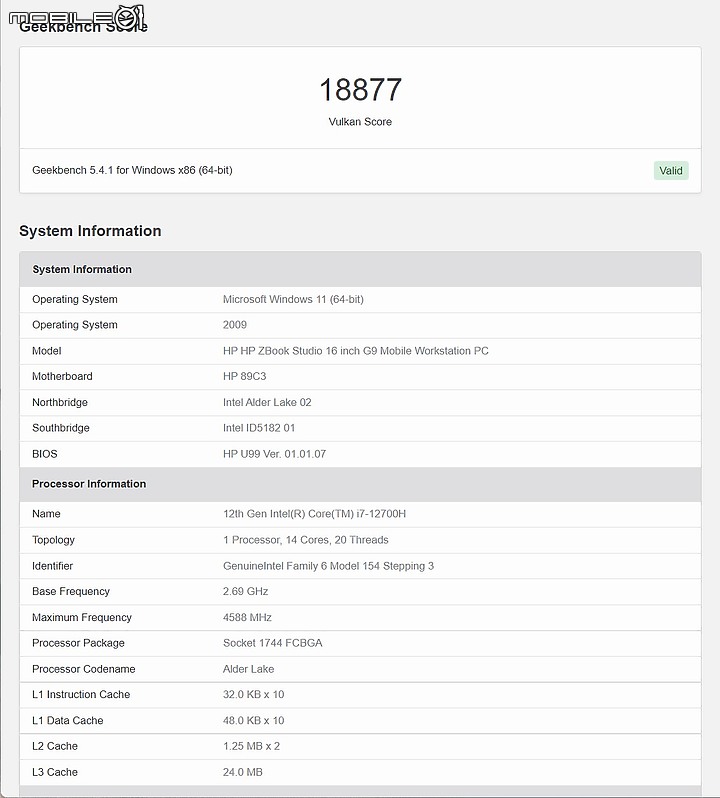Click the 'Model' row label
Screen dimensions: 720x798
(x=47, y=351)
